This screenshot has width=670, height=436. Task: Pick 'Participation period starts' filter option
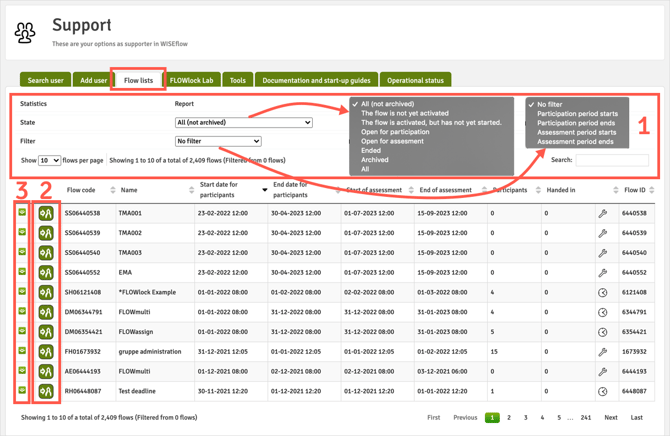pos(577,114)
